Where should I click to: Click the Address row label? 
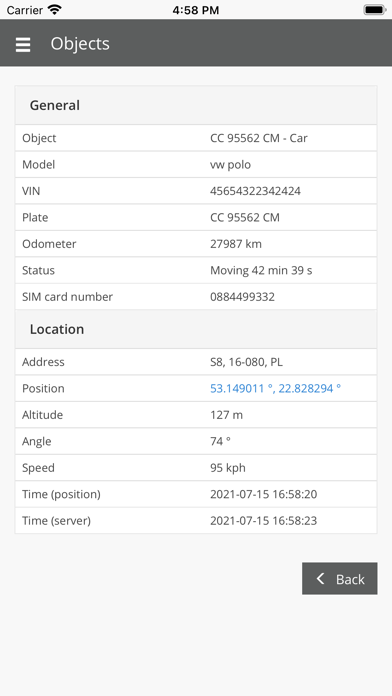[43, 362]
